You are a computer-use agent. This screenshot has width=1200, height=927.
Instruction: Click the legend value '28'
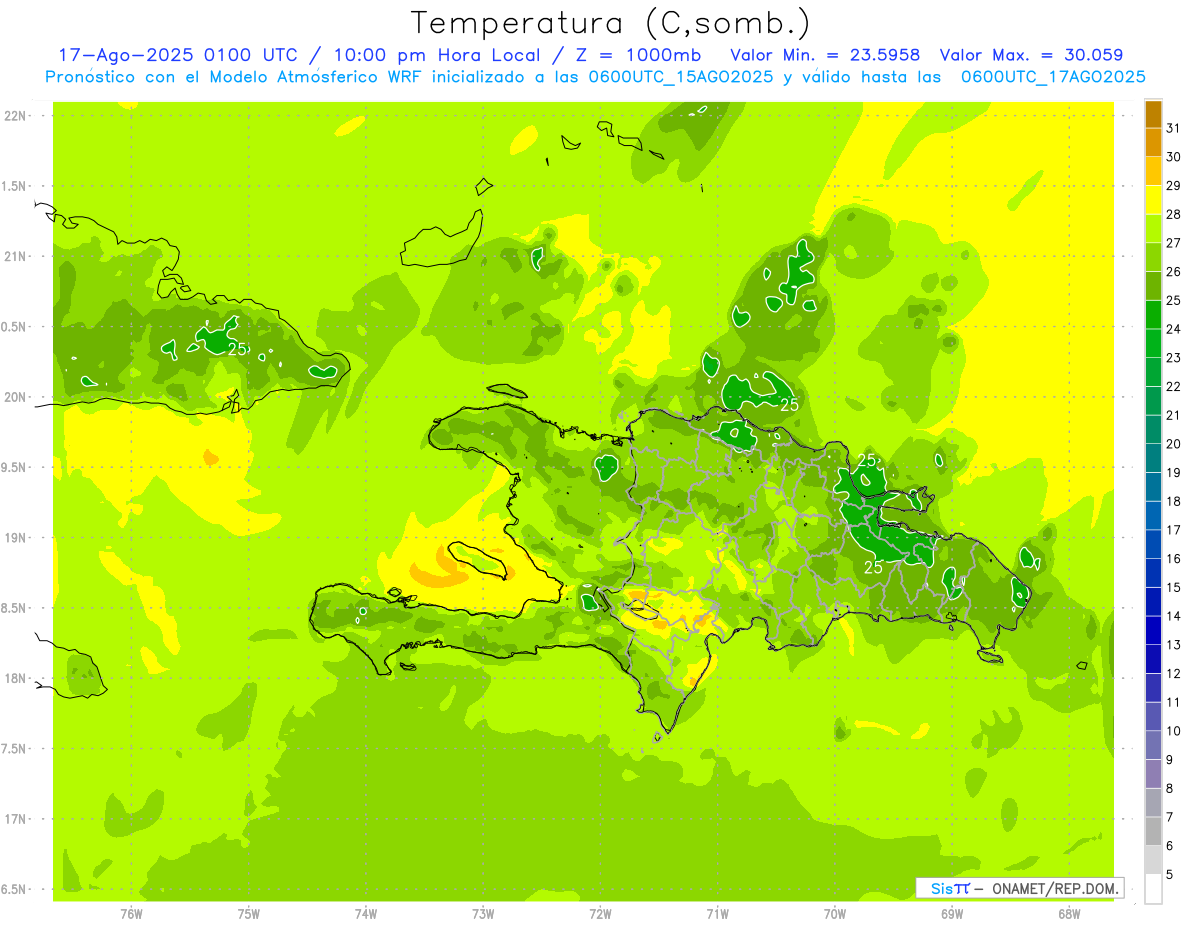pyautogui.click(x=1174, y=214)
